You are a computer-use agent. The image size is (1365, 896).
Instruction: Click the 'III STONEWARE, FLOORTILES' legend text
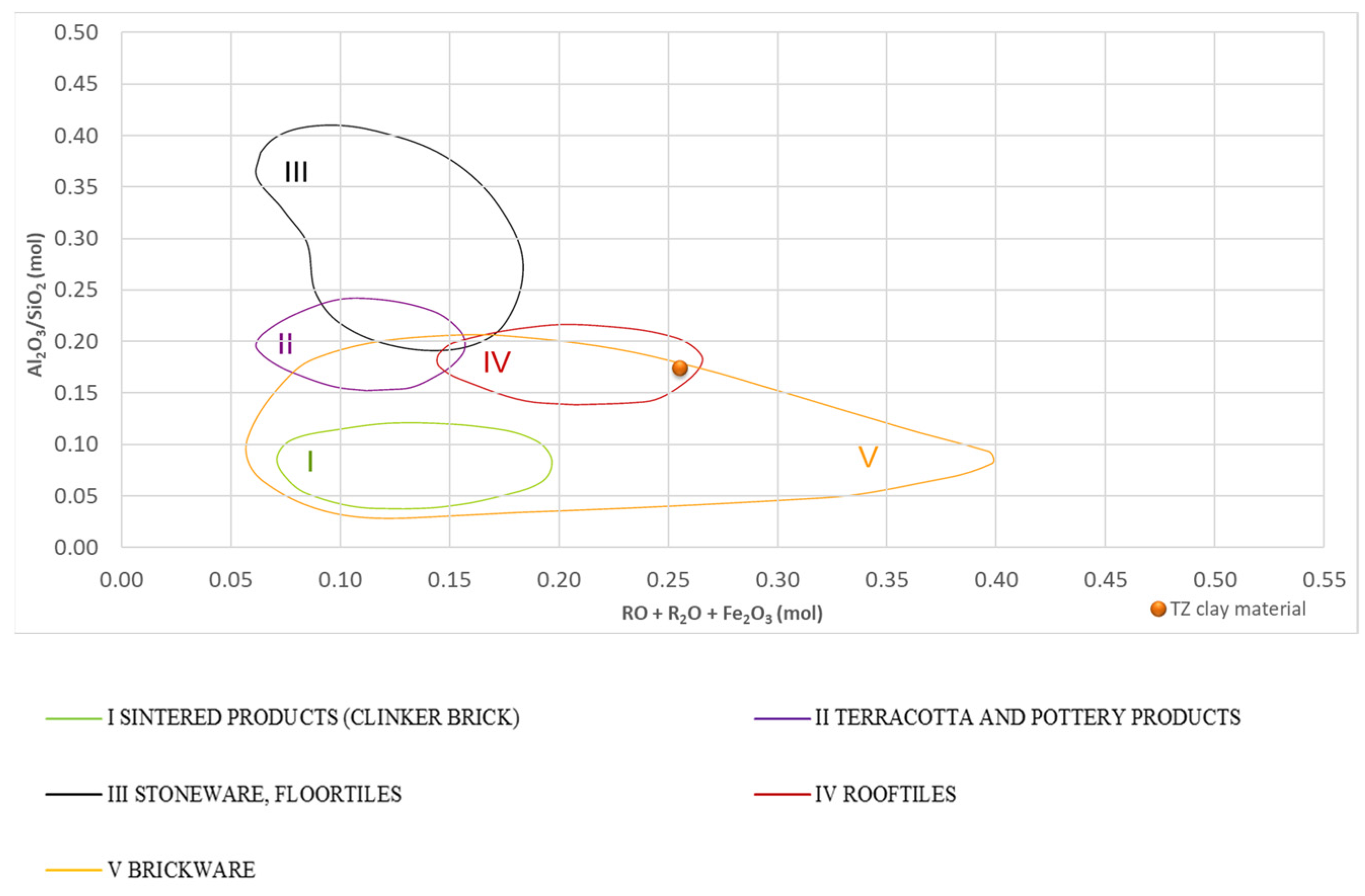point(255,795)
